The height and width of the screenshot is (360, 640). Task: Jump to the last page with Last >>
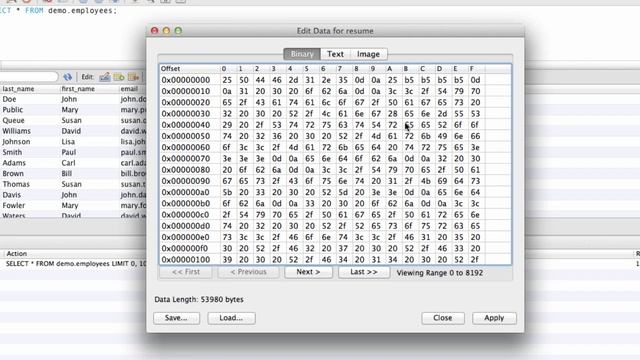[x=364, y=272]
